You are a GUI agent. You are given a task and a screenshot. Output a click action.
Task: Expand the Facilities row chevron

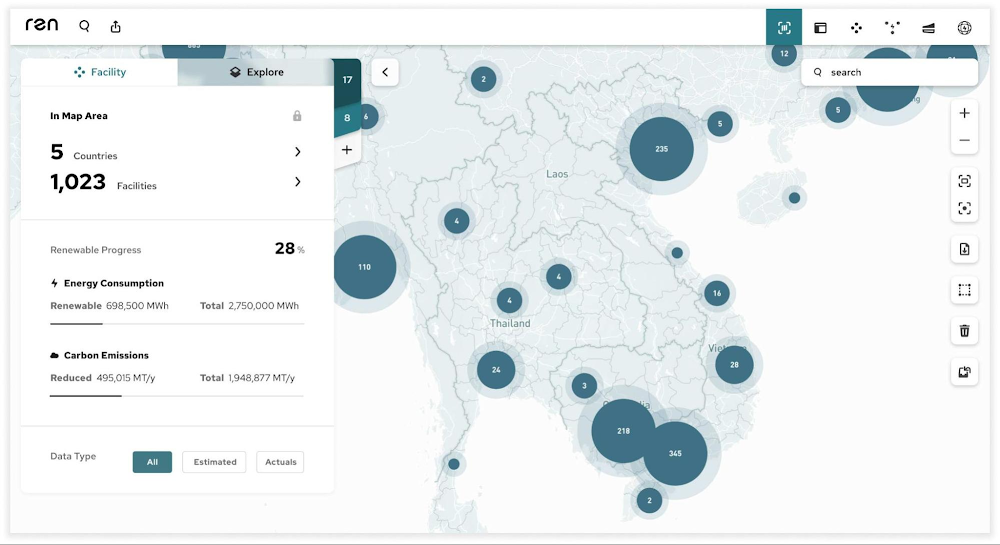(297, 182)
